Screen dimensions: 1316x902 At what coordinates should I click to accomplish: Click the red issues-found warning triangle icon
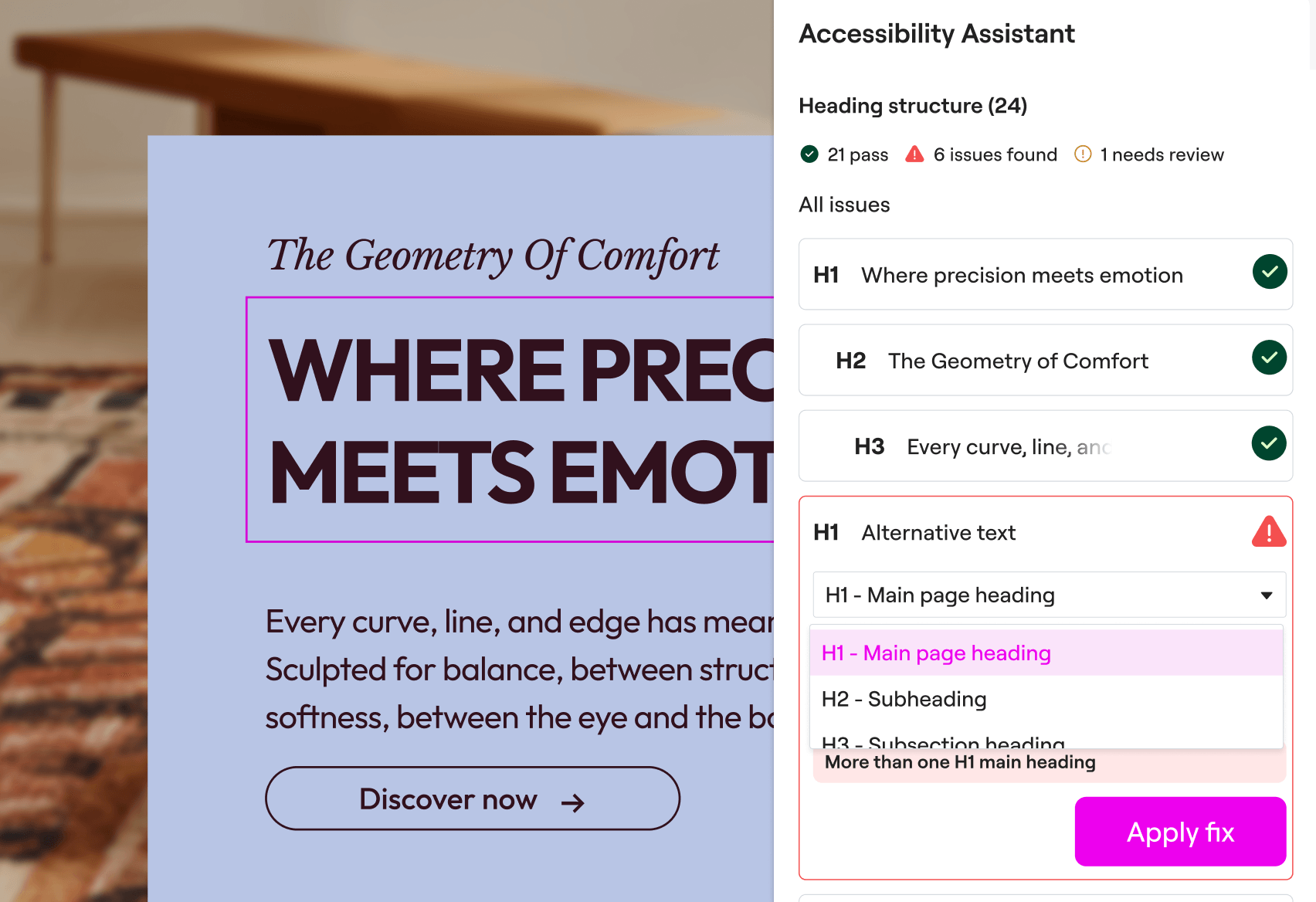coord(914,154)
